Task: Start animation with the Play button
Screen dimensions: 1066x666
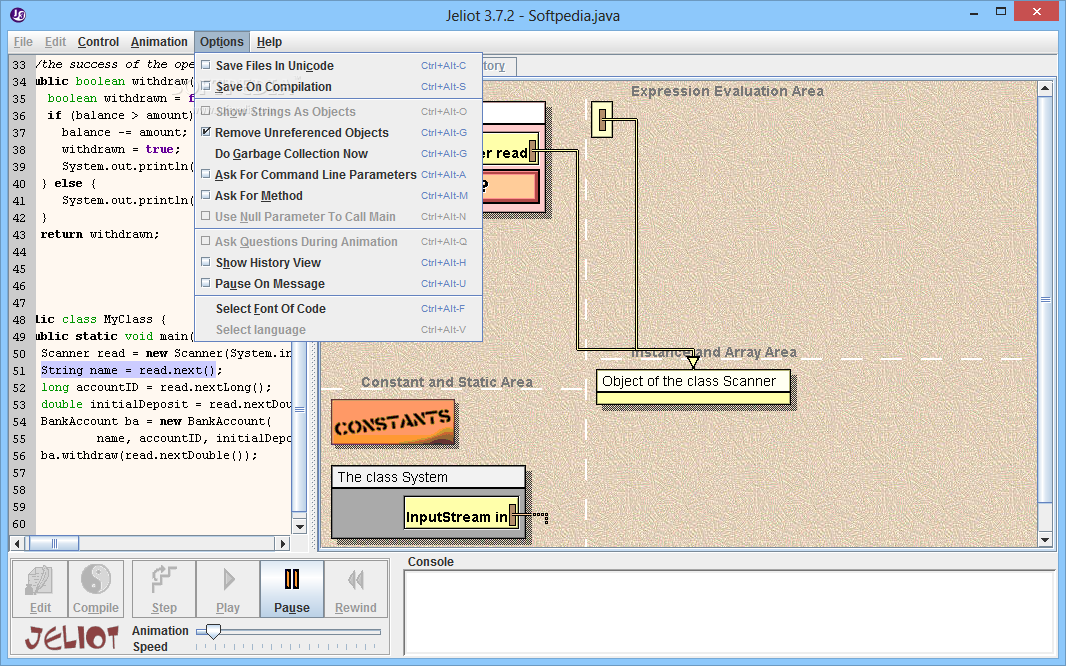Action: click(228, 589)
